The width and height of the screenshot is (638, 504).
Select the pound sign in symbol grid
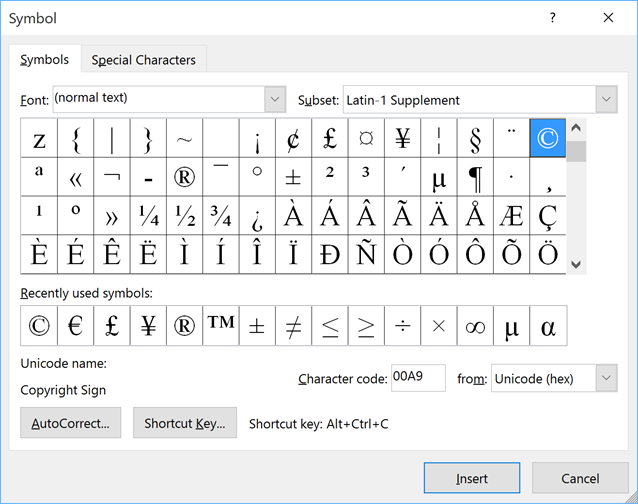click(329, 139)
